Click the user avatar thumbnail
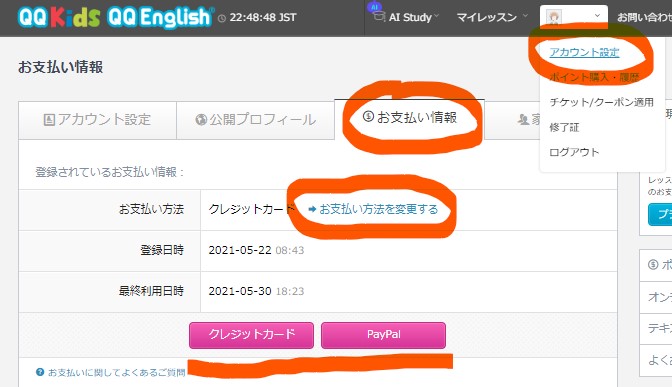This screenshot has width=672, height=387. 554,17
